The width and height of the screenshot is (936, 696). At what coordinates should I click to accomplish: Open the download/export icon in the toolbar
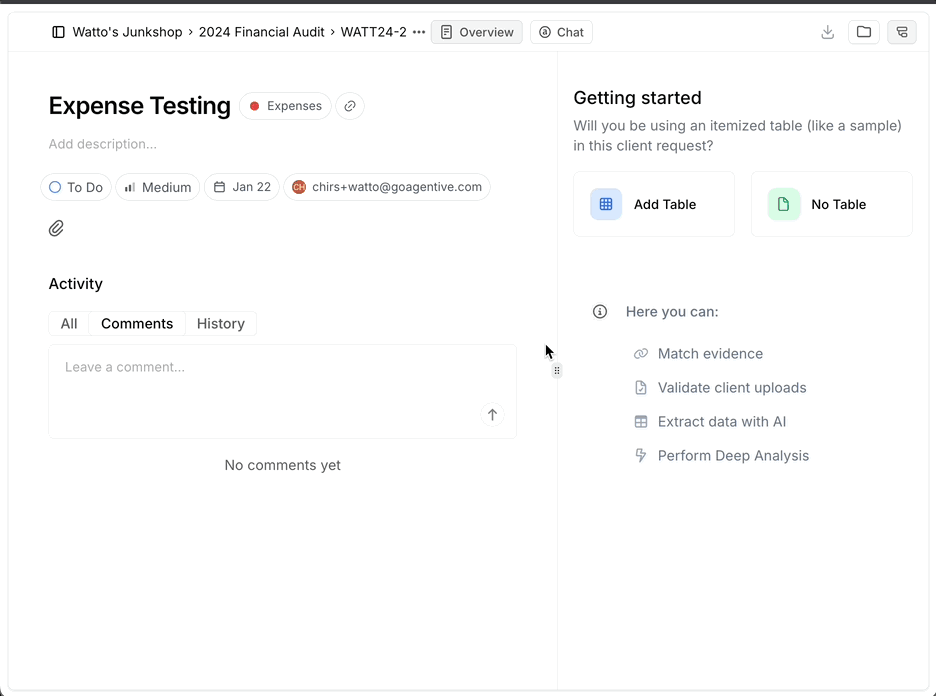point(827,31)
